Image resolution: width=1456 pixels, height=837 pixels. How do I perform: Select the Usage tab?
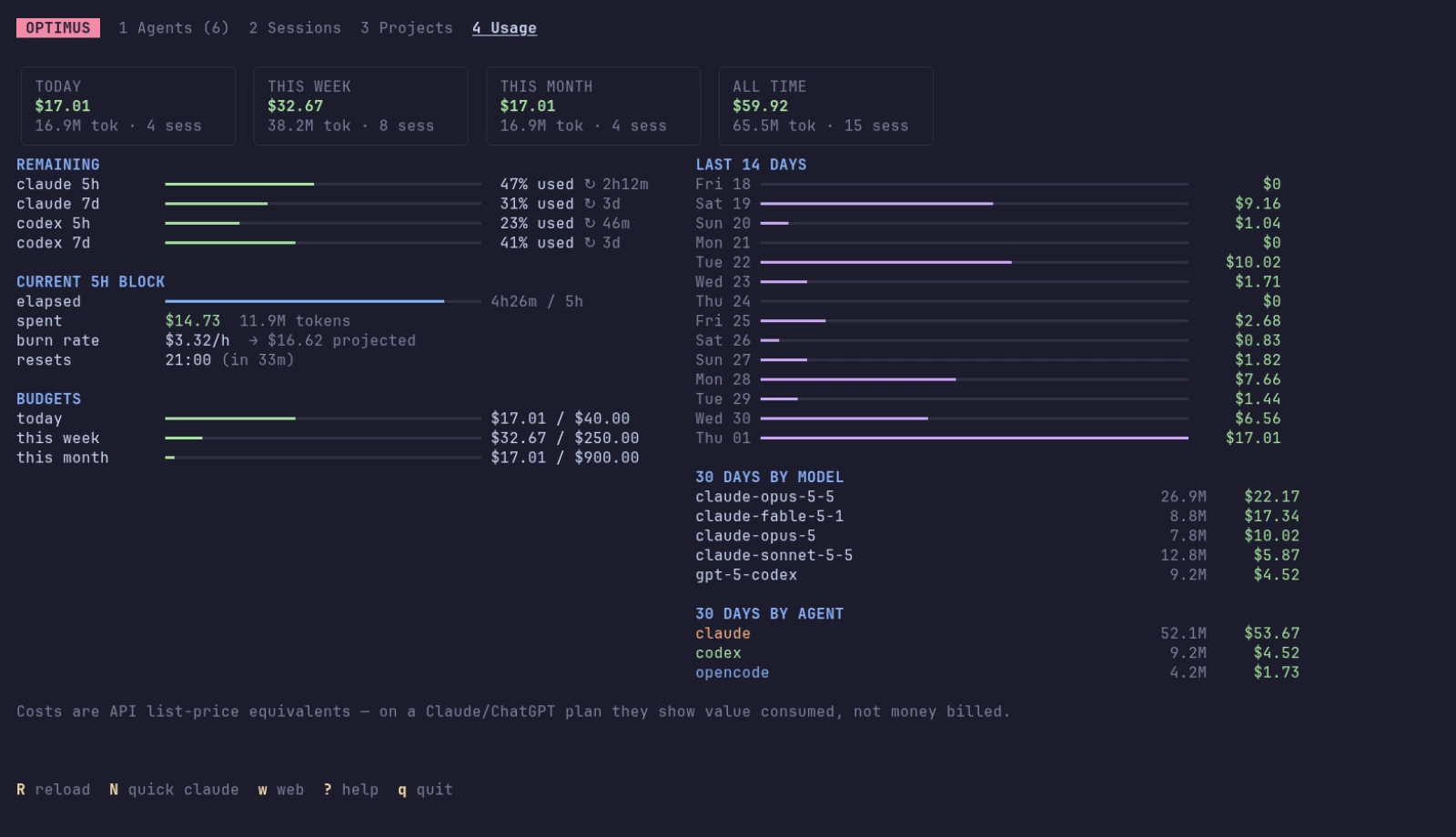(504, 28)
